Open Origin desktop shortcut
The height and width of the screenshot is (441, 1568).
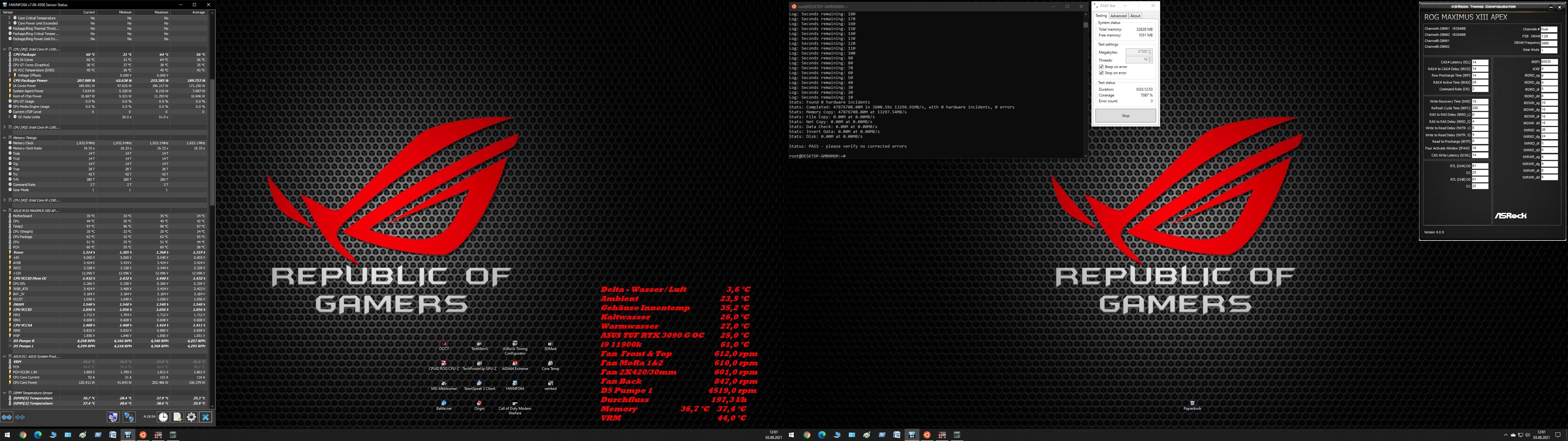(x=479, y=406)
